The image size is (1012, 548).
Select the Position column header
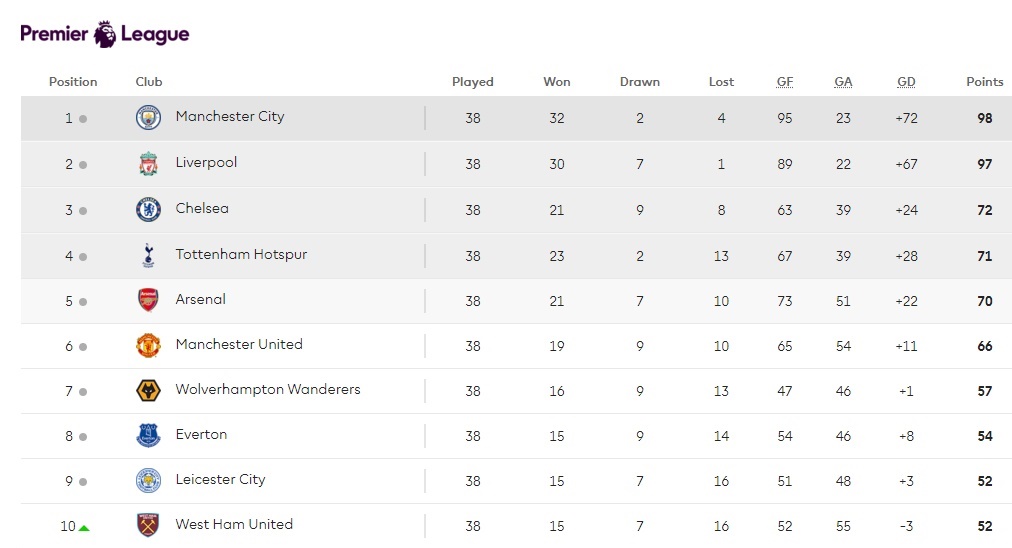[73, 82]
